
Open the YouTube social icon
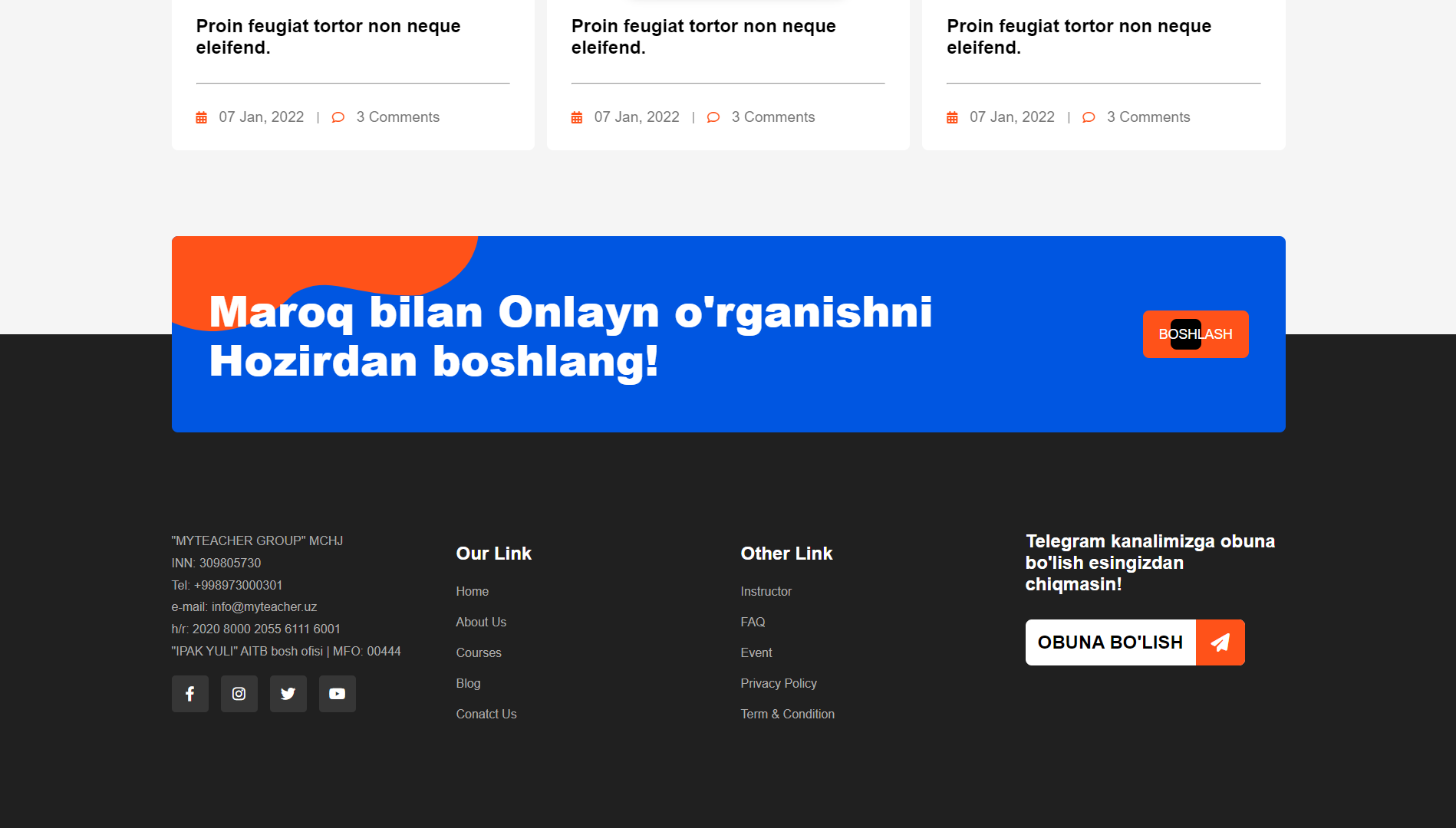(338, 694)
